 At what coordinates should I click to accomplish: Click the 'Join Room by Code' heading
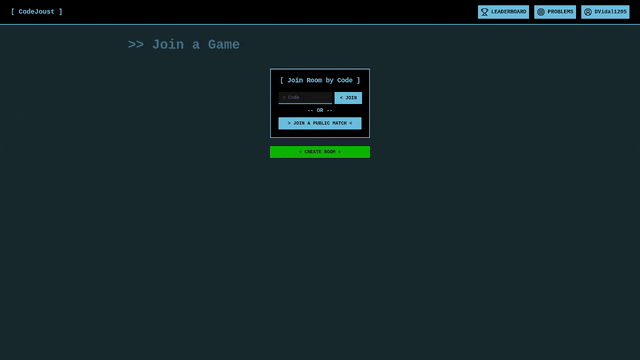click(x=320, y=80)
